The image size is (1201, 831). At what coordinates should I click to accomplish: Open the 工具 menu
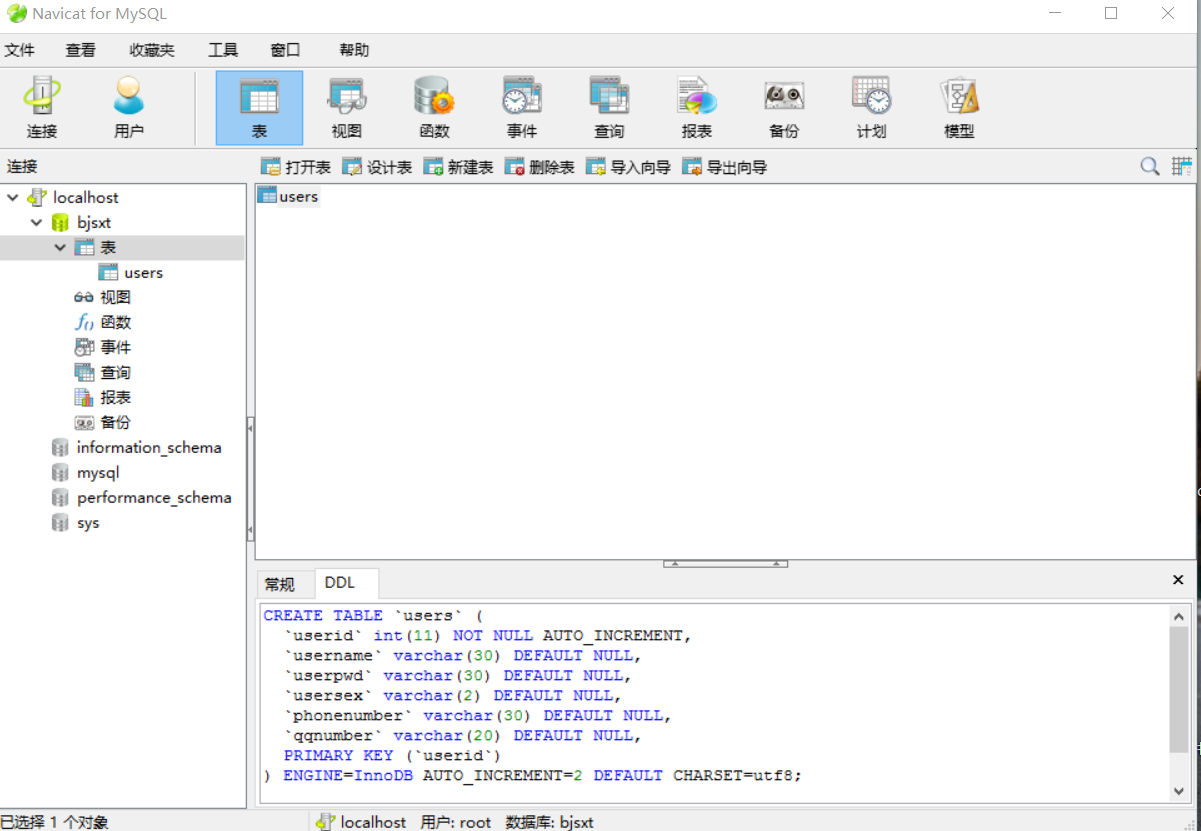click(x=223, y=50)
